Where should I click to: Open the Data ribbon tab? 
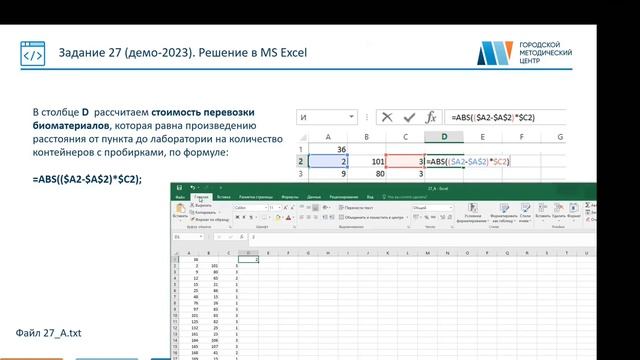[314, 197]
